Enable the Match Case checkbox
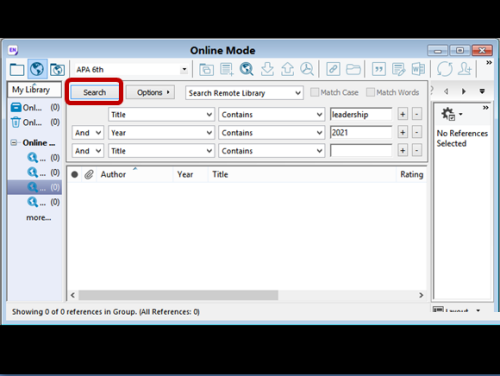The width and height of the screenshot is (500, 376). point(314,92)
